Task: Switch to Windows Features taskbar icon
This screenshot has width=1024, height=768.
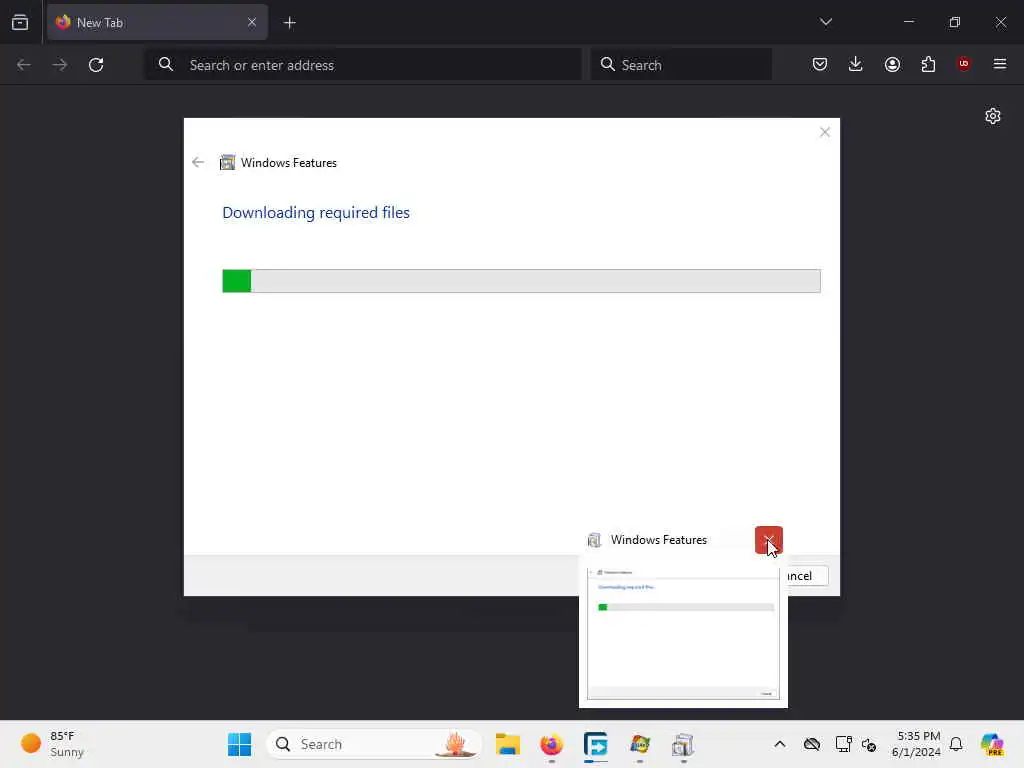Action: (x=683, y=744)
